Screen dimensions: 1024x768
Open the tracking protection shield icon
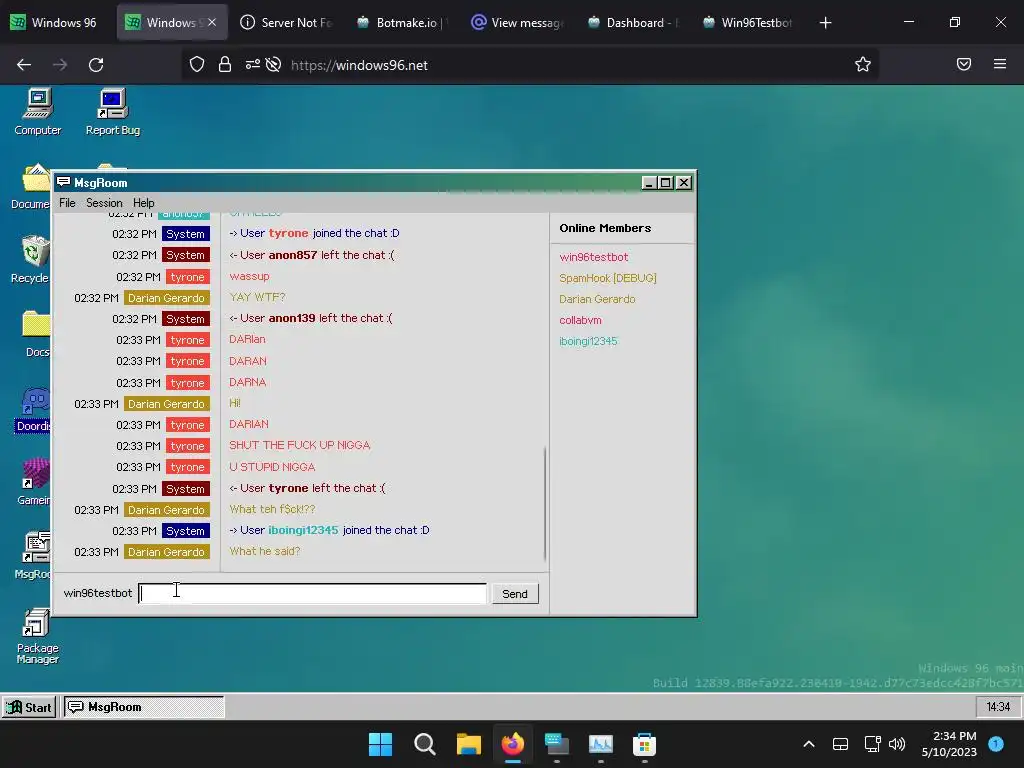(197, 65)
